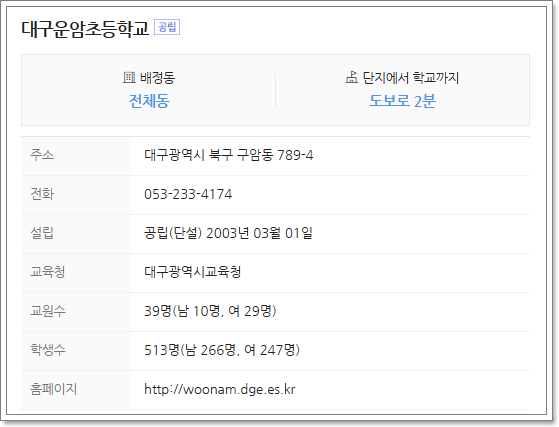
Task: Click the student count 513명(남 266명, 여 247명)
Action: click(222, 350)
